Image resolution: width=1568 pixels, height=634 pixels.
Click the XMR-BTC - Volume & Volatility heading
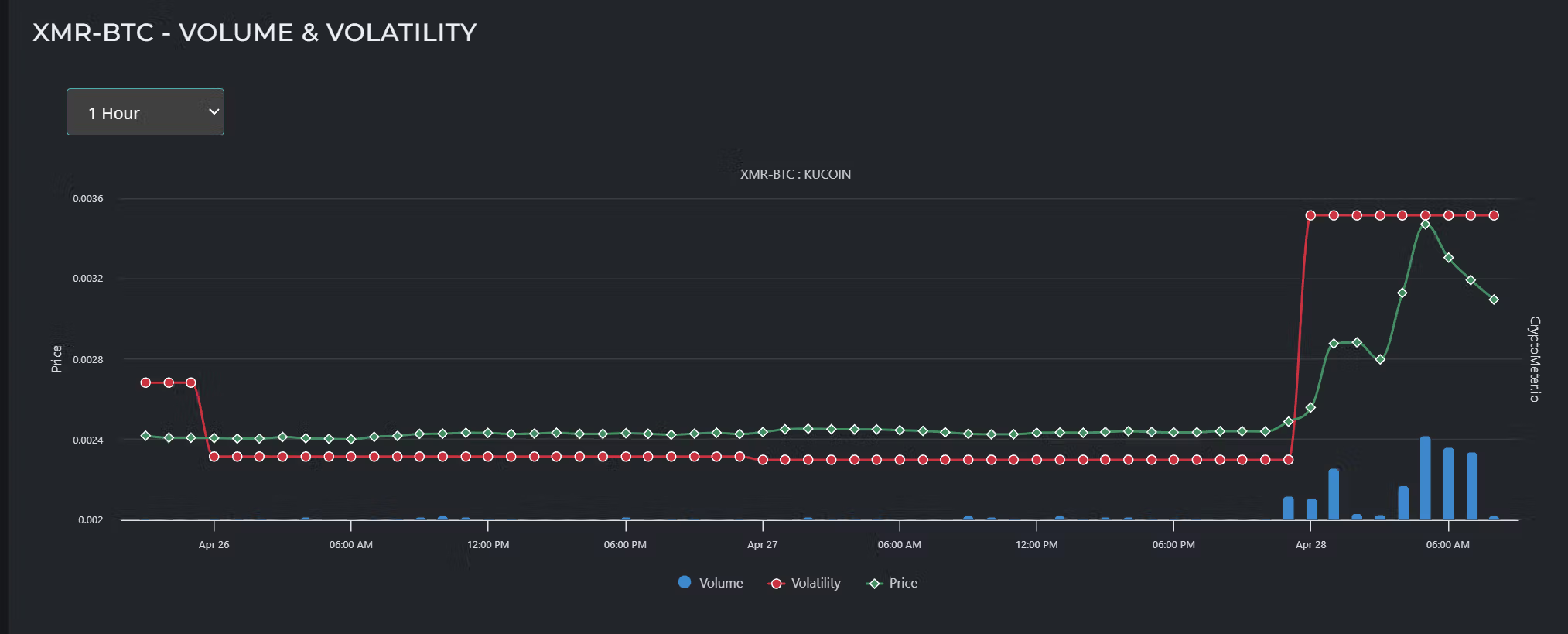tap(255, 33)
